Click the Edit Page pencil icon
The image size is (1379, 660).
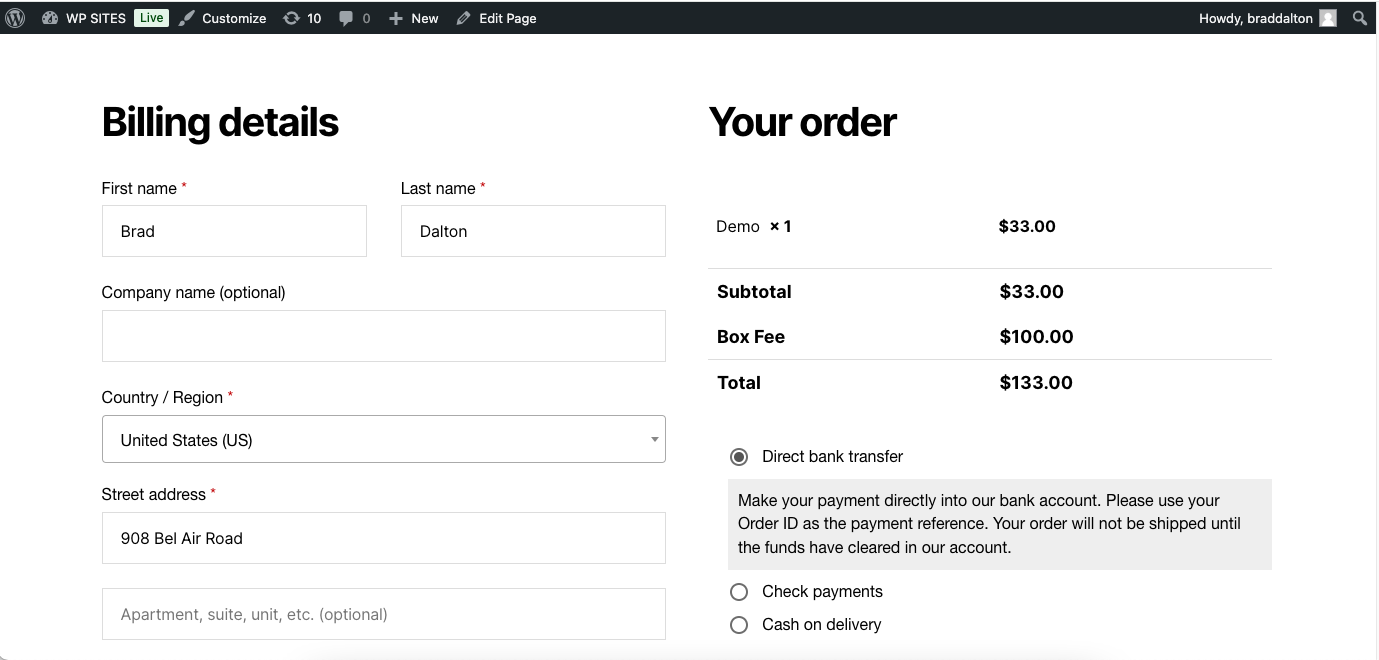pyautogui.click(x=463, y=18)
